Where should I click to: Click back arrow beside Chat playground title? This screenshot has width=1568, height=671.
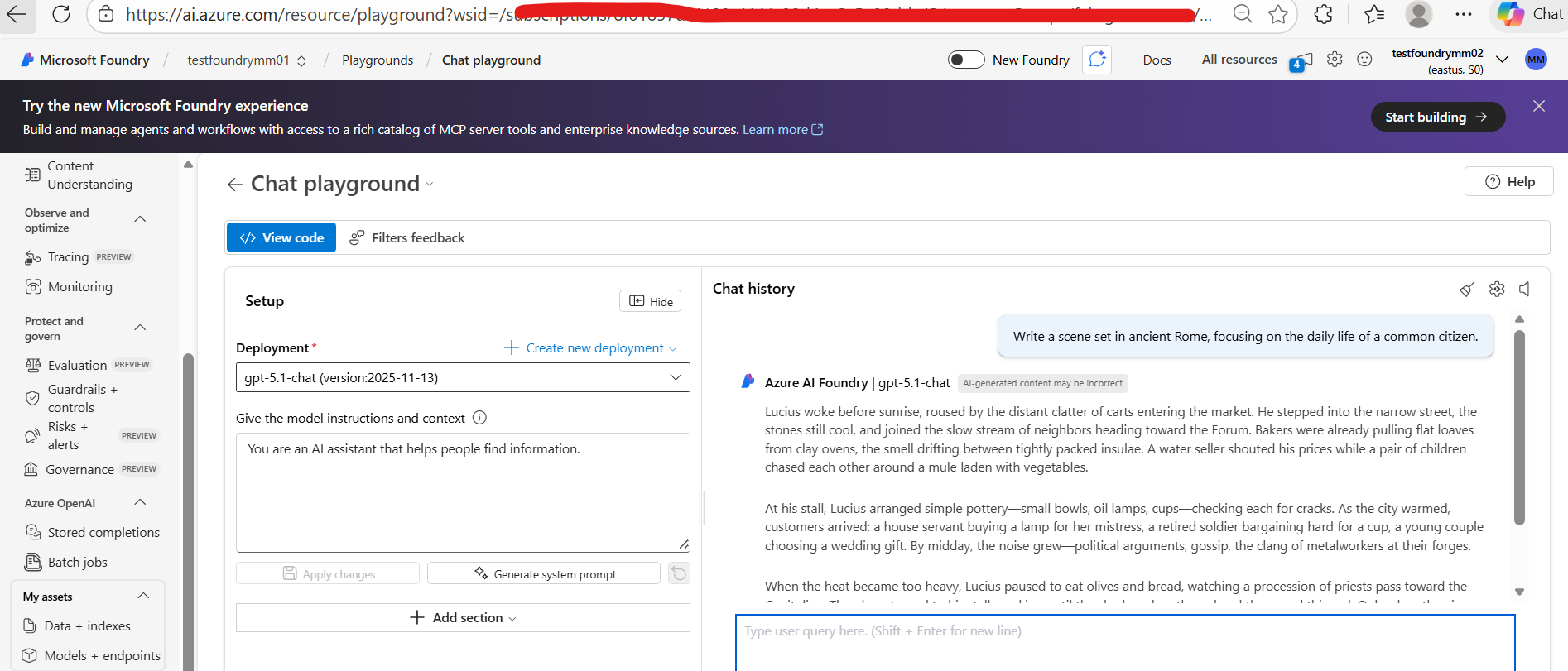click(234, 184)
